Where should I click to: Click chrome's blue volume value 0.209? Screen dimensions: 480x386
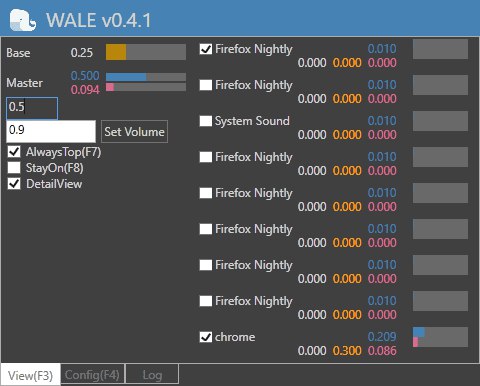[382, 337]
